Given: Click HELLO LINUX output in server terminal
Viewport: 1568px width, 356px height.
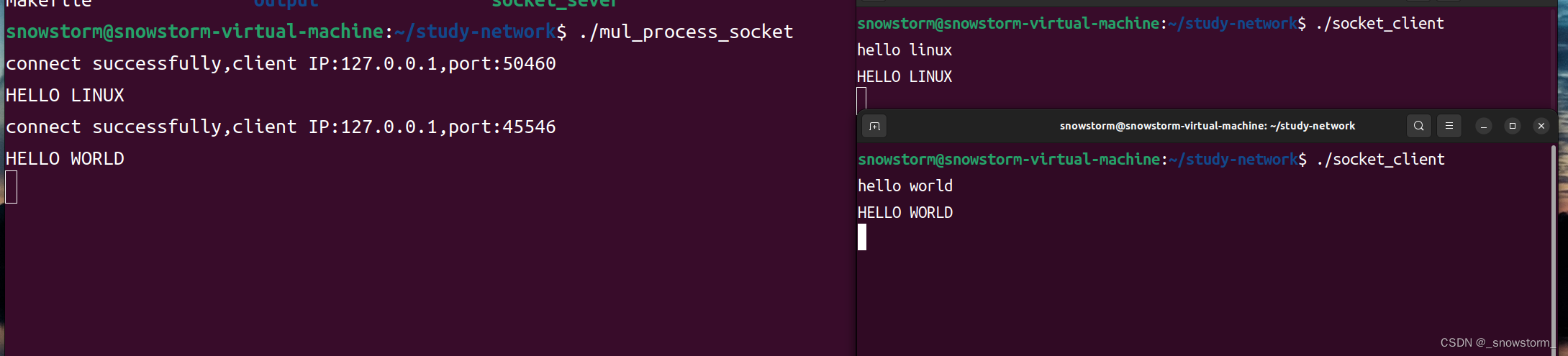Looking at the screenshot, I should 65,95.
